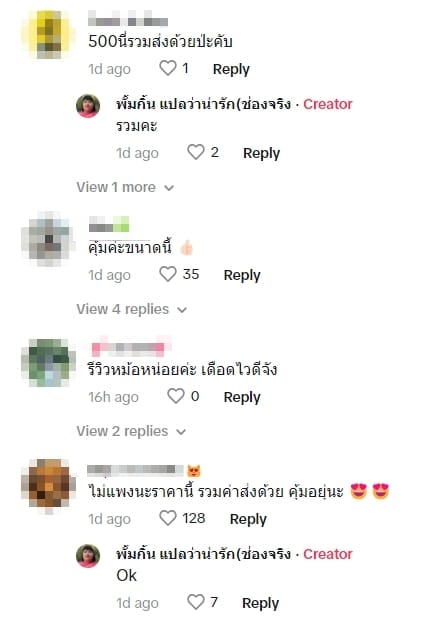
Task: Like the comment starting with 500
Action: (x=167, y=68)
